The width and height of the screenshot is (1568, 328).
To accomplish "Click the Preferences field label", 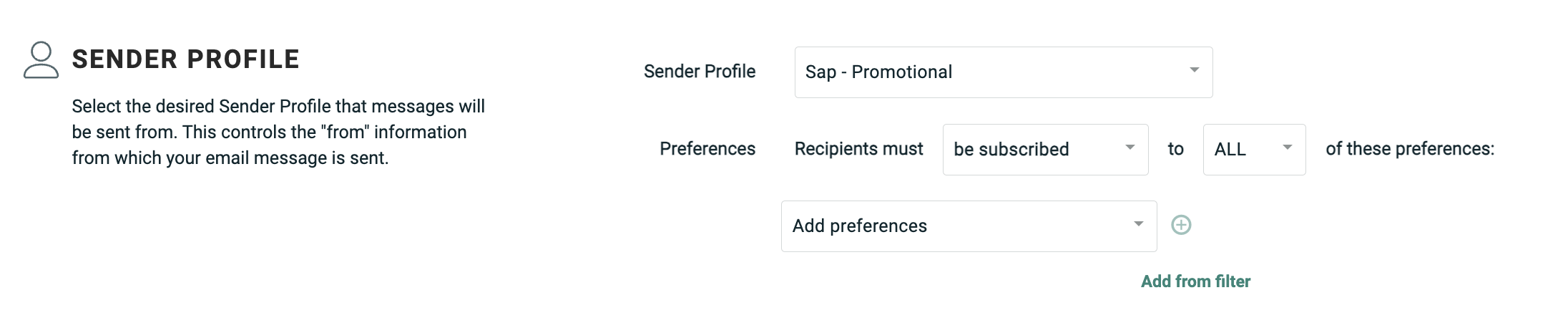I will [x=707, y=149].
